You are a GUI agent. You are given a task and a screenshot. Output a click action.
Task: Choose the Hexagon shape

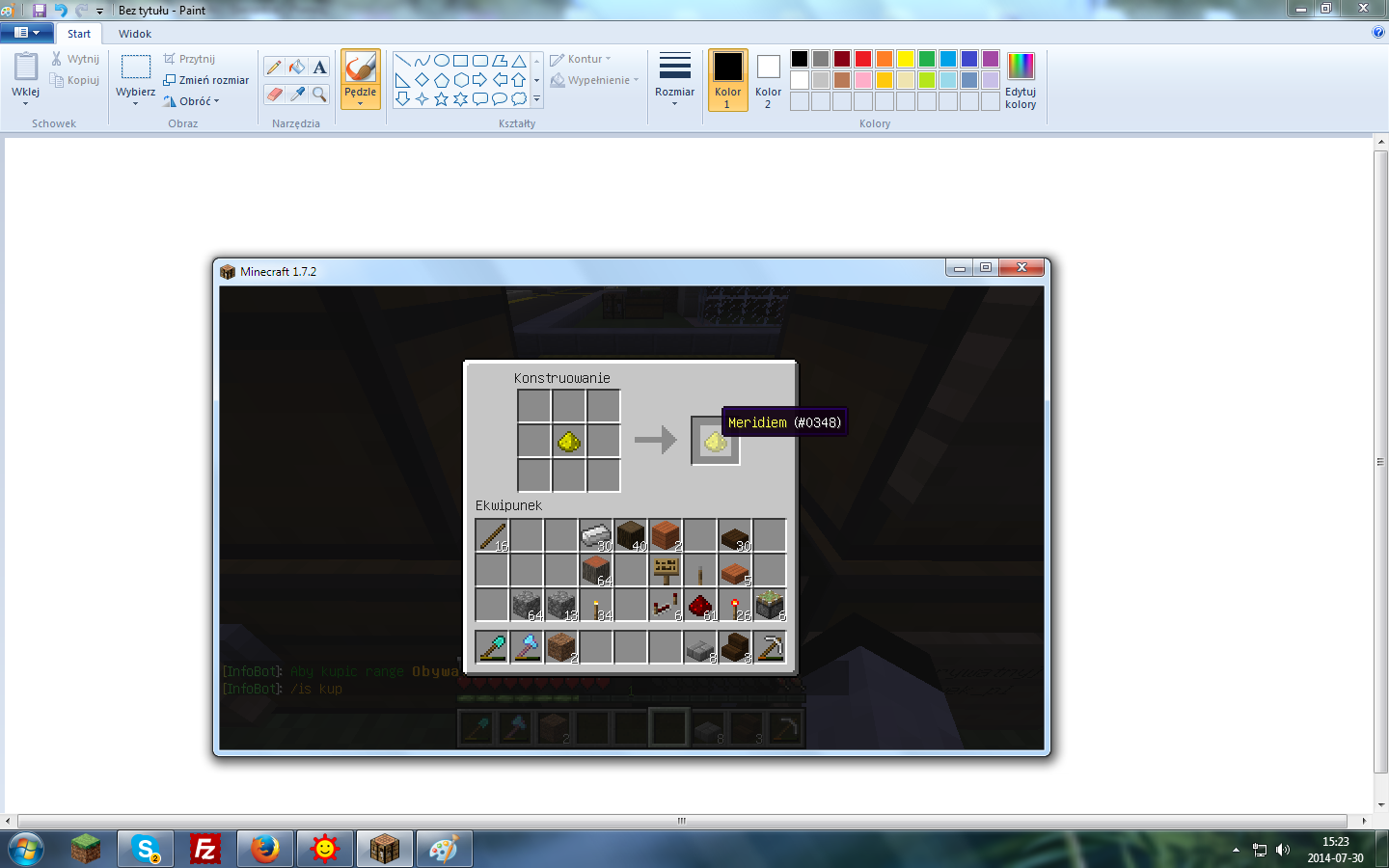click(x=461, y=80)
